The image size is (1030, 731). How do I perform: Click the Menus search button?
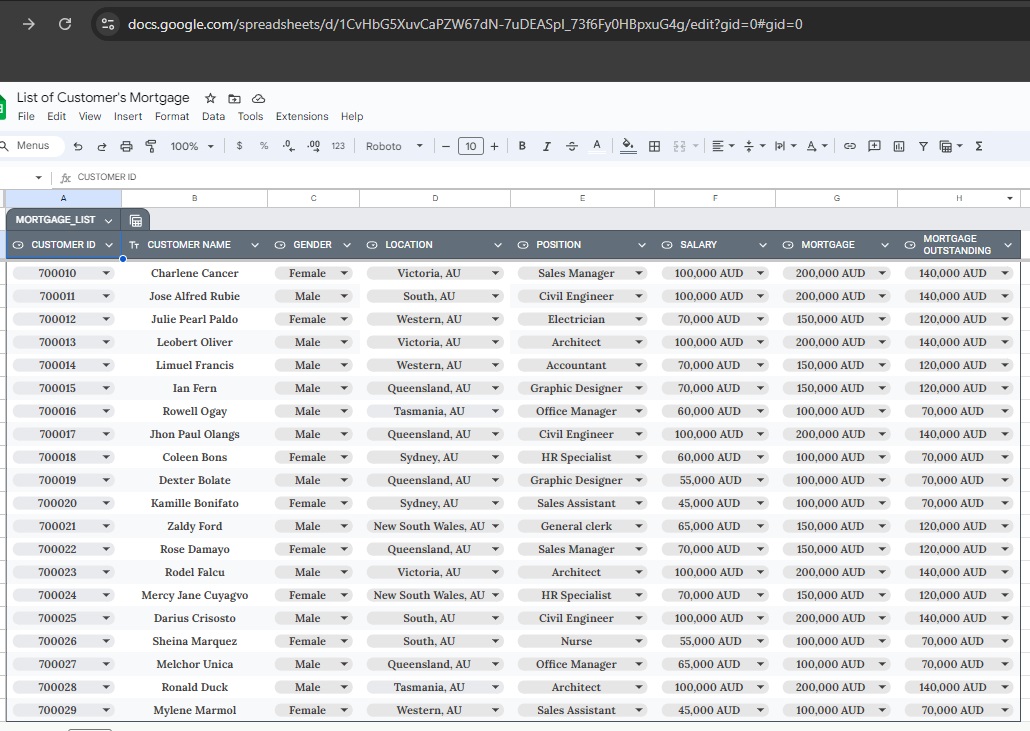click(x=32, y=146)
